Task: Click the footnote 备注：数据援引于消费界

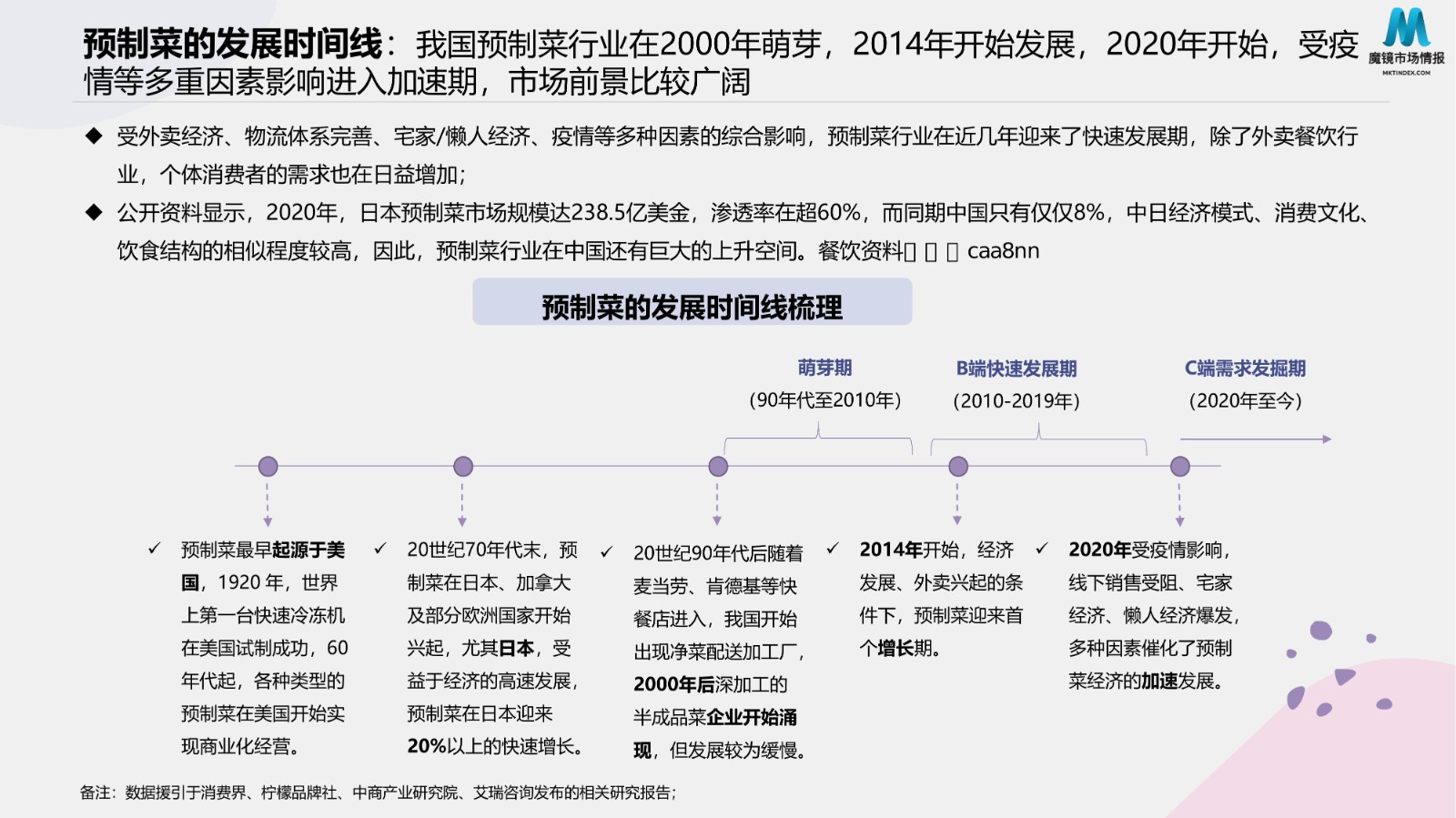Action: (378, 793)
